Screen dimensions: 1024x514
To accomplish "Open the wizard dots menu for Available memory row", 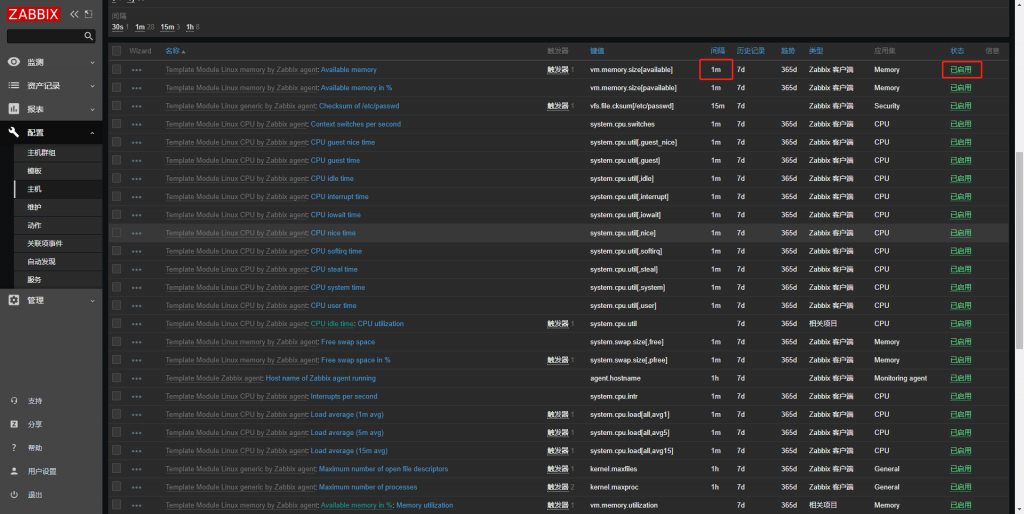I will point(136,70).
